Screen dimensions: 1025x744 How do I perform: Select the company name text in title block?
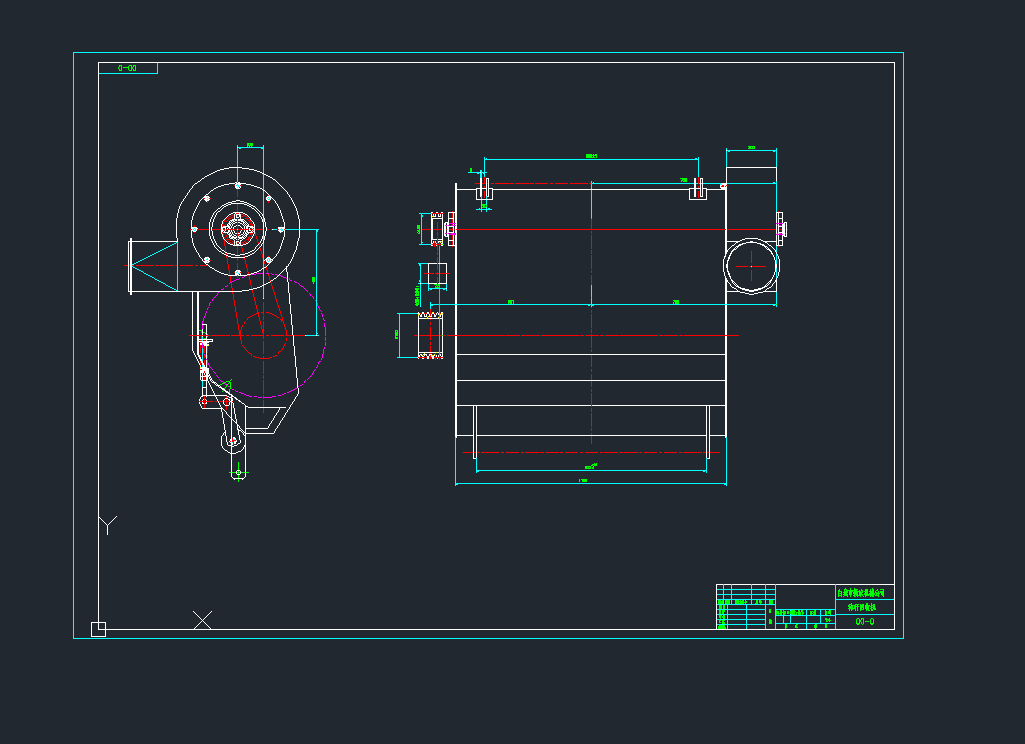(860, 593)
